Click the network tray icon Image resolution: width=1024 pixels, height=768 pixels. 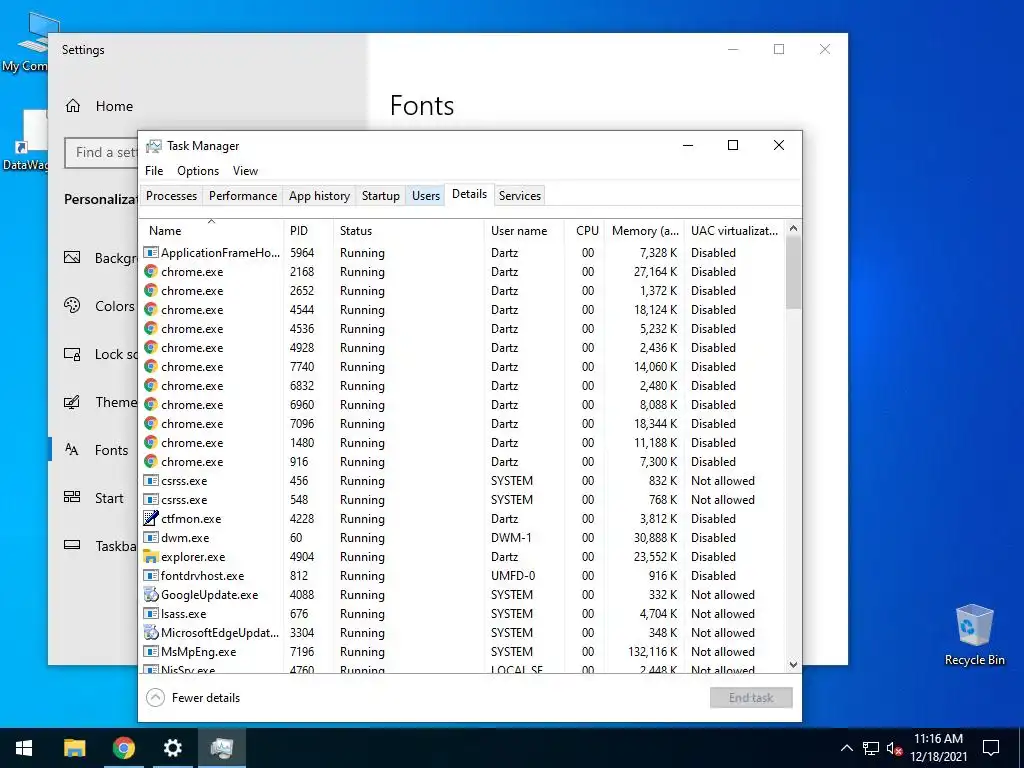(871, 748)
